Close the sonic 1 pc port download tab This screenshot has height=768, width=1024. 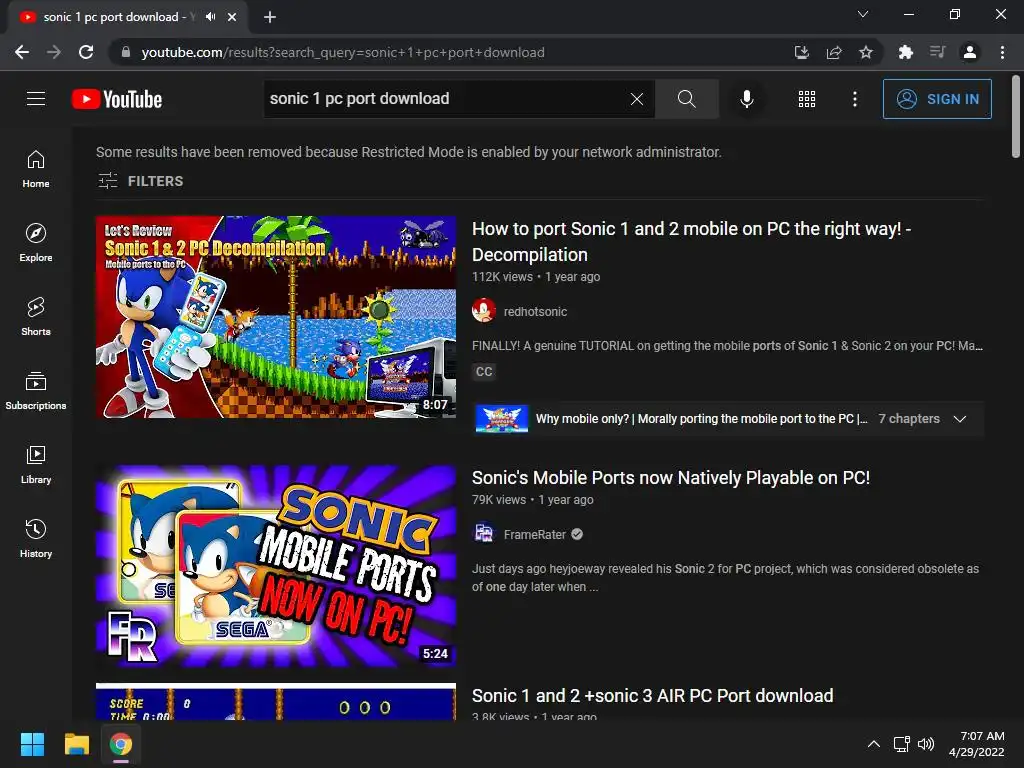click(232, 17)
